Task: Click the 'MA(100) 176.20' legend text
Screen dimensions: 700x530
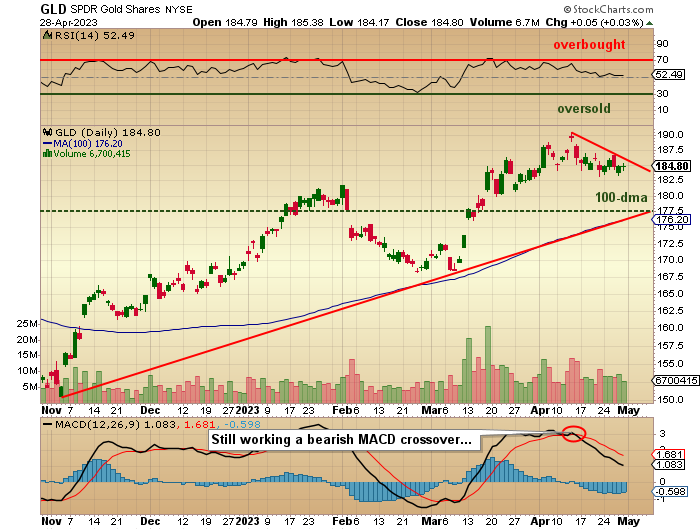Action: [x=88, y=143]
